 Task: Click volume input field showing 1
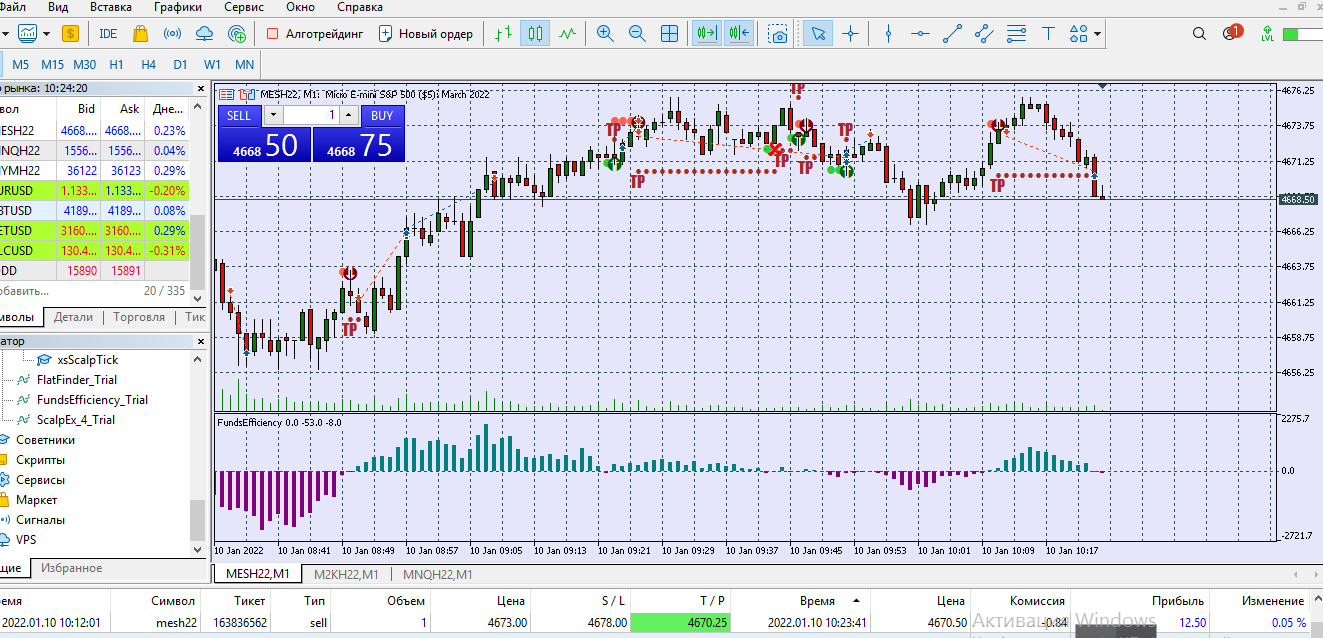coord(312,115)
